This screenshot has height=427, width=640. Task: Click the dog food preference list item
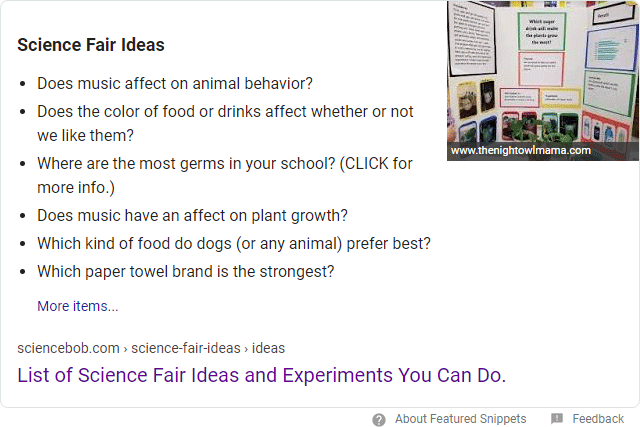pyautogui.click(x=234, y=243)
